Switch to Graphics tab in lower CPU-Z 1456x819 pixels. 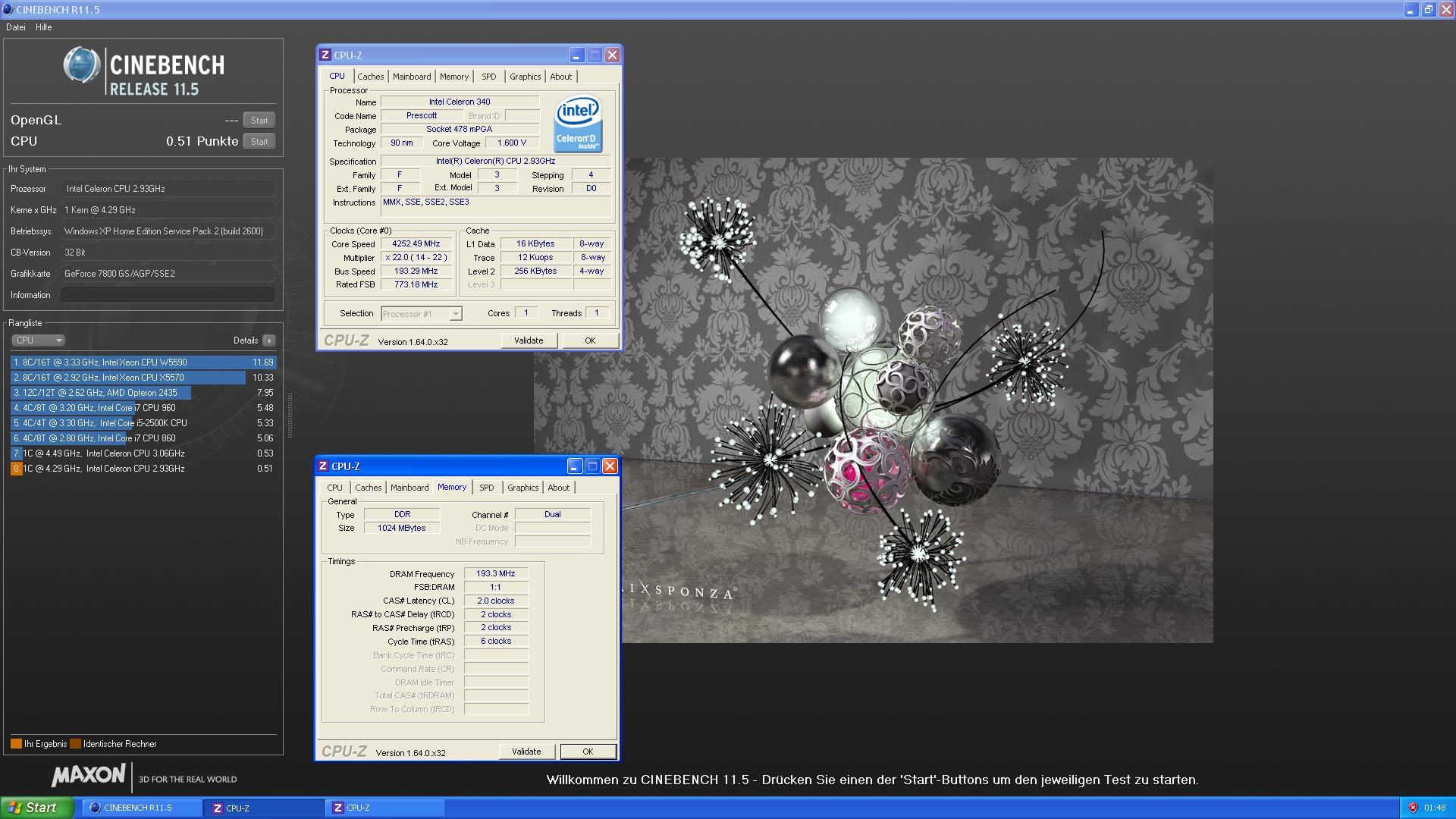522,488
